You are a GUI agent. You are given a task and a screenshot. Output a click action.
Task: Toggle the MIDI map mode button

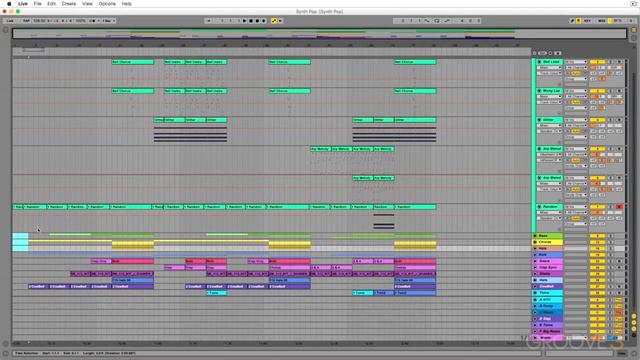[602, 21]
